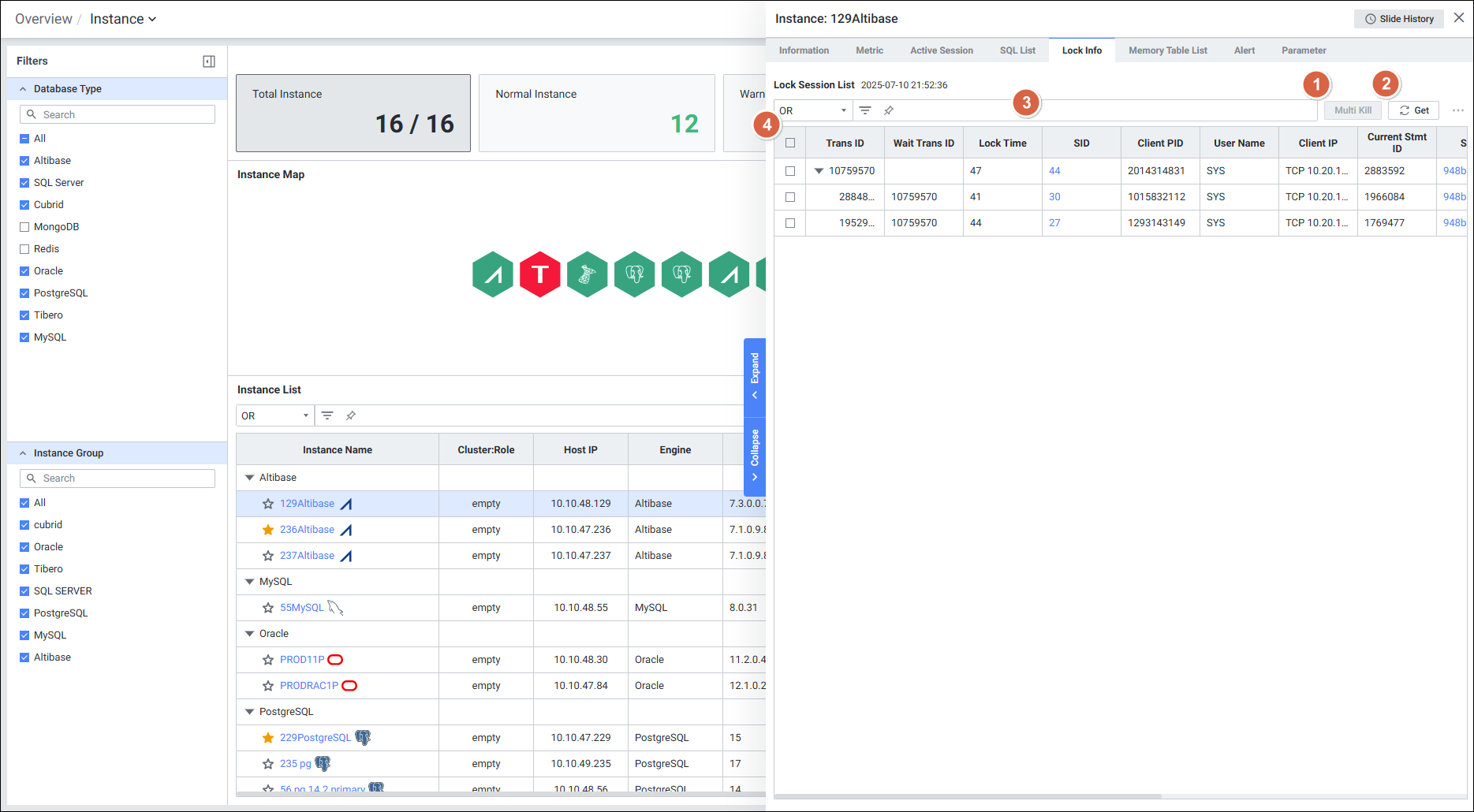This screenshot has width=1474, height=812.
Task: Enable the MongoDB database type checkbox
Action: (24, 227)
